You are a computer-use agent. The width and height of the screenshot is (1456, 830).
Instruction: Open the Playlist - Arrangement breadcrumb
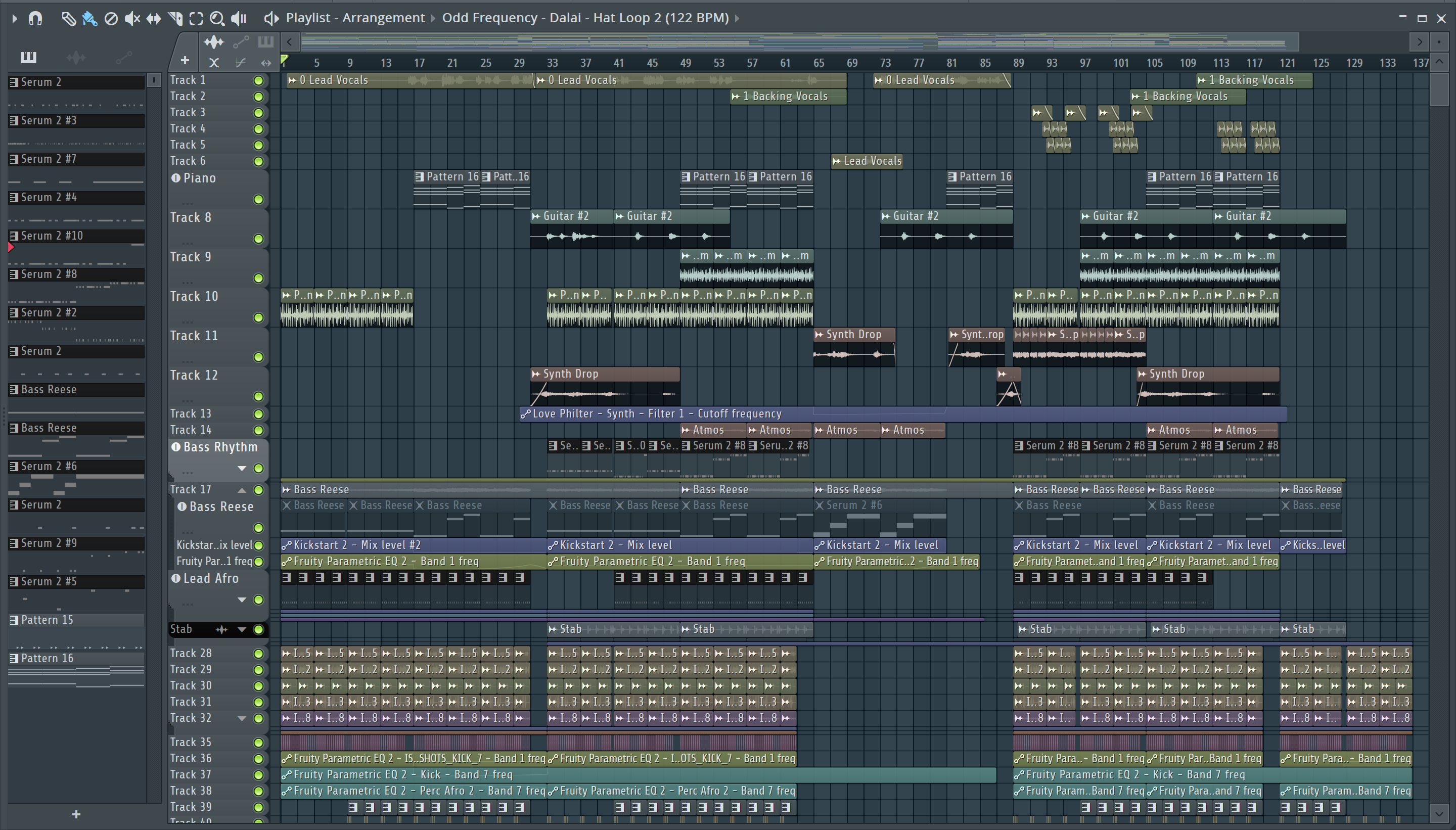(355, 18)
